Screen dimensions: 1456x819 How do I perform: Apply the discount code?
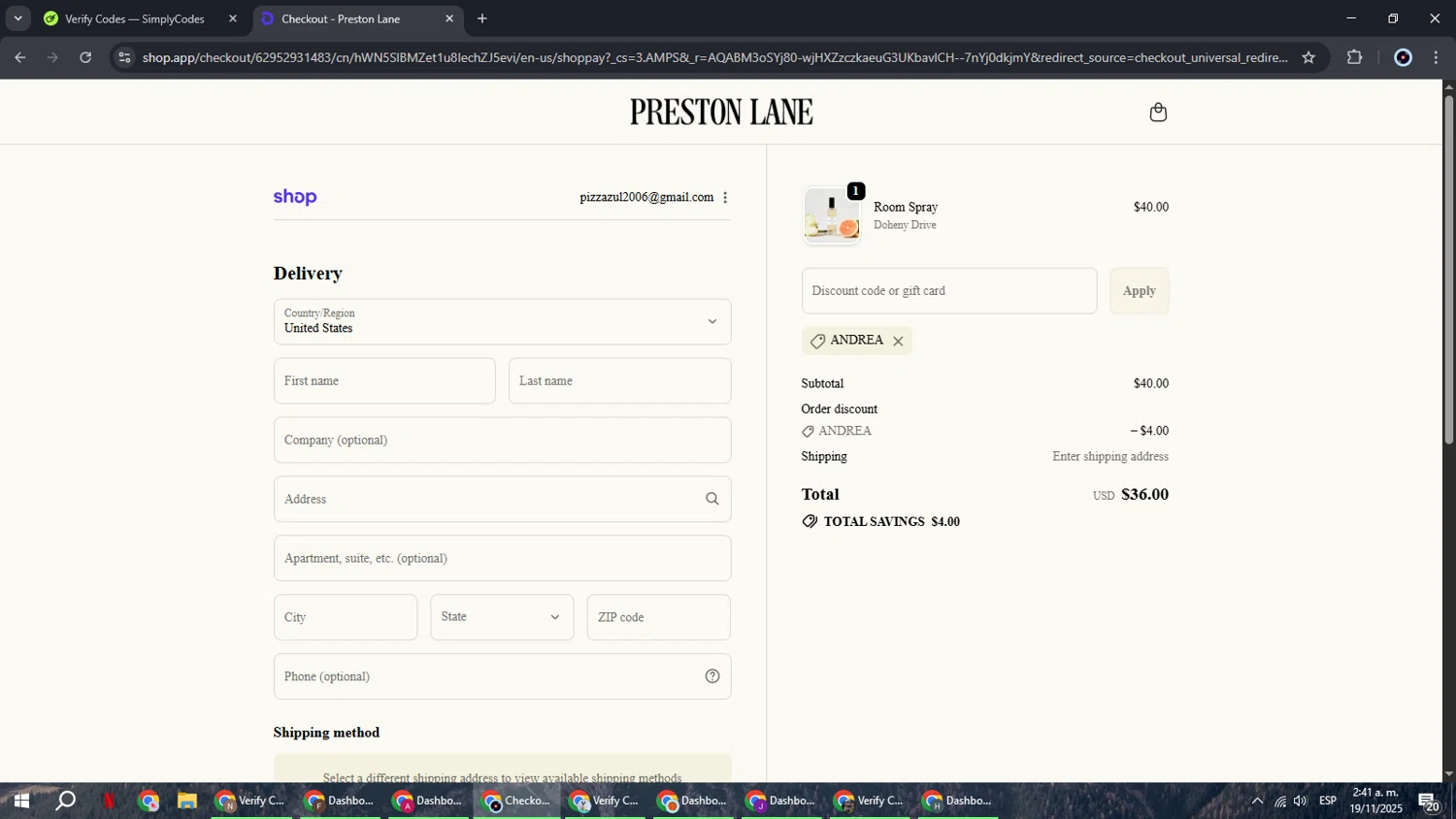point(1140,291)
